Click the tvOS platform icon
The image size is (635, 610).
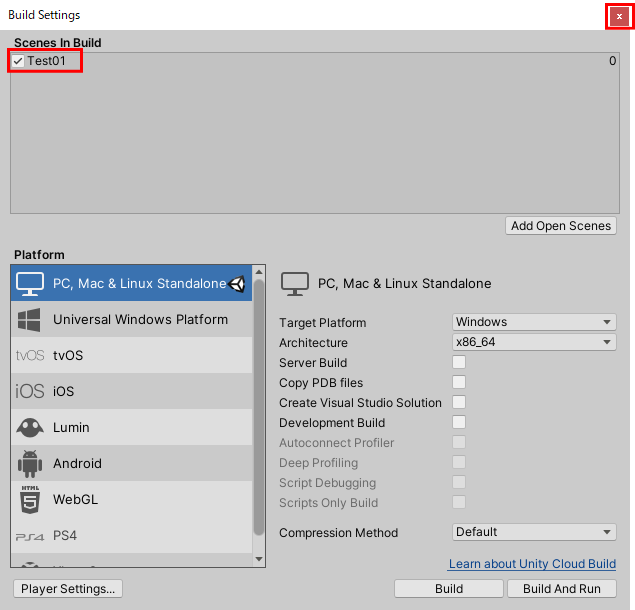(30, 355)
